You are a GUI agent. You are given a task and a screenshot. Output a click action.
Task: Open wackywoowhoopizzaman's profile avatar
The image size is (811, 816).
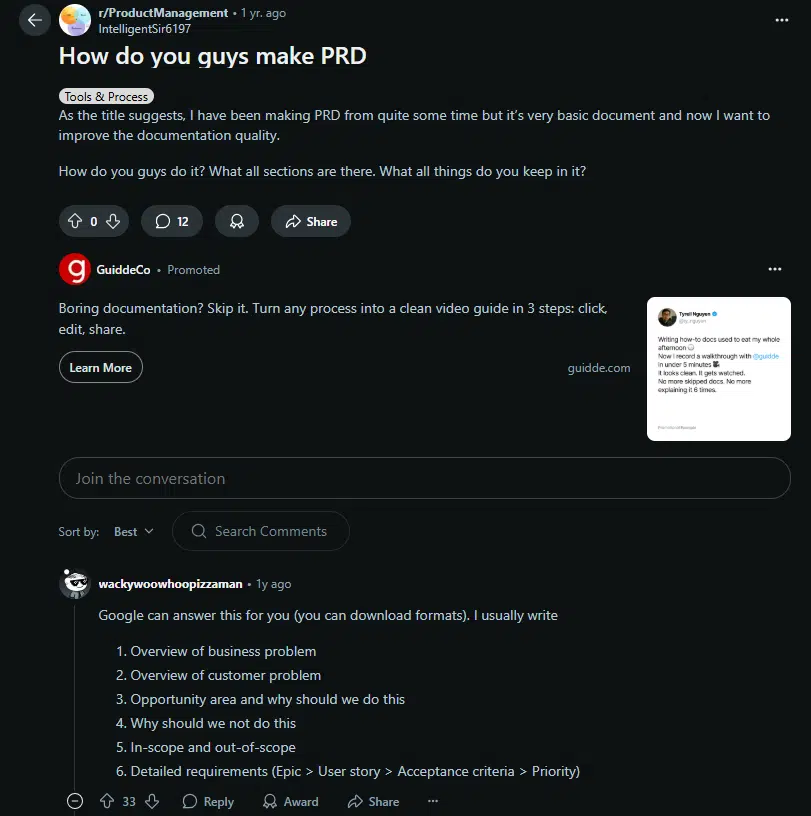(x=74, y=584)
